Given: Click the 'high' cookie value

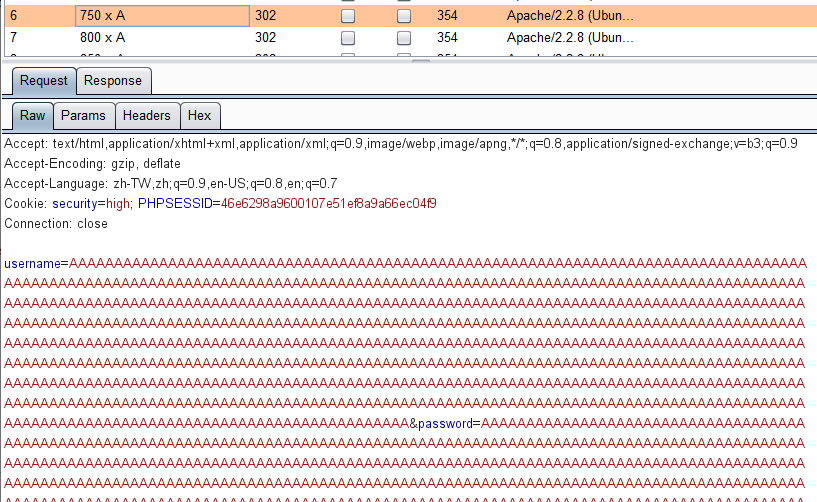Looking at the screenshot, I should pyautogui.click(x=118, y=204).
